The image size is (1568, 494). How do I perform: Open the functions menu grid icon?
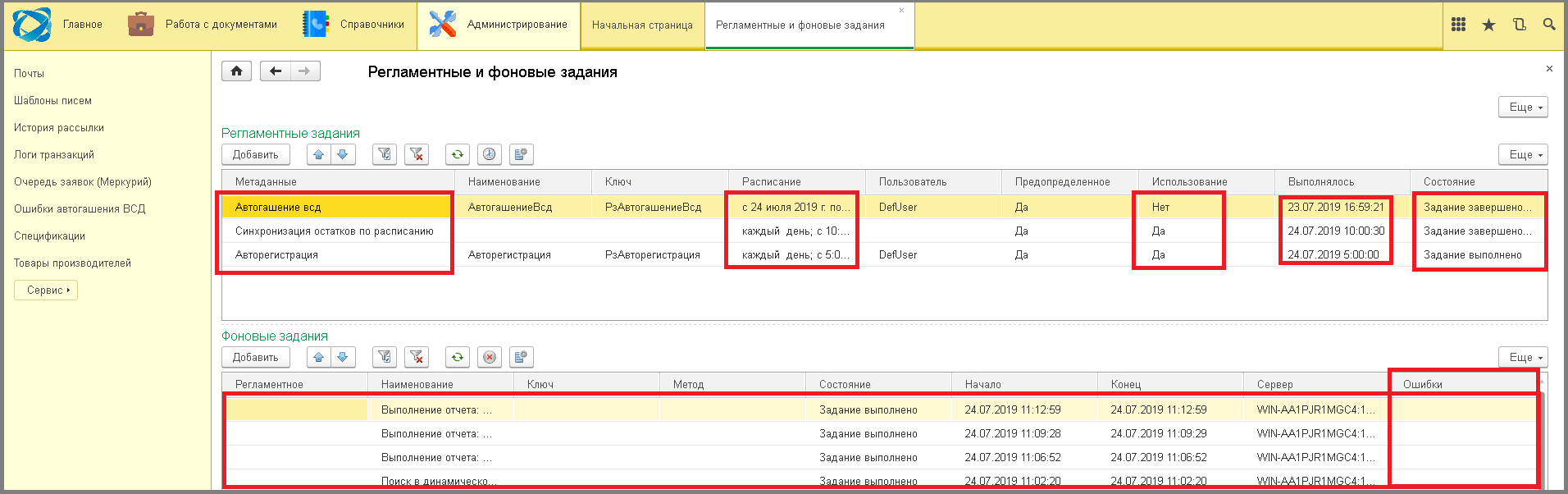pos(1458,25)
